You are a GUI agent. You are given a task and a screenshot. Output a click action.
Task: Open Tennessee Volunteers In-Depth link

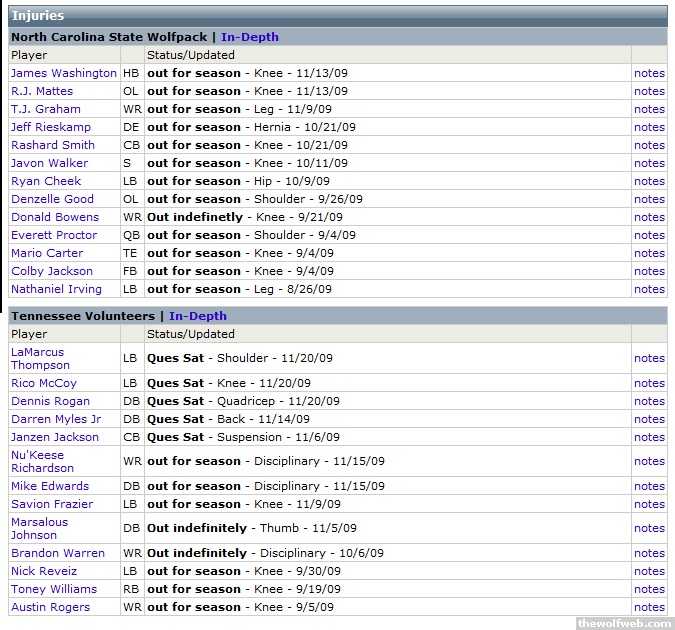[197, 316]
